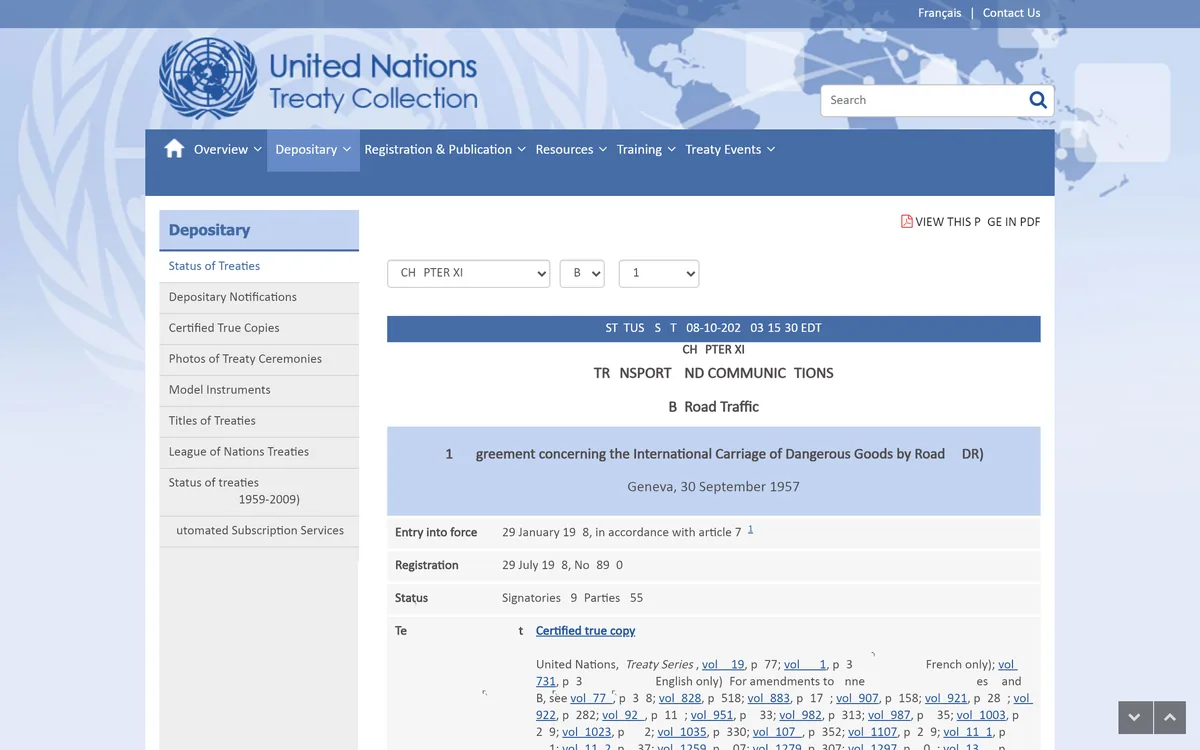The width and height of the screenshot is (1200, 750).
Task: Open the vol 982 link
Action: click(x=800, y=716)
